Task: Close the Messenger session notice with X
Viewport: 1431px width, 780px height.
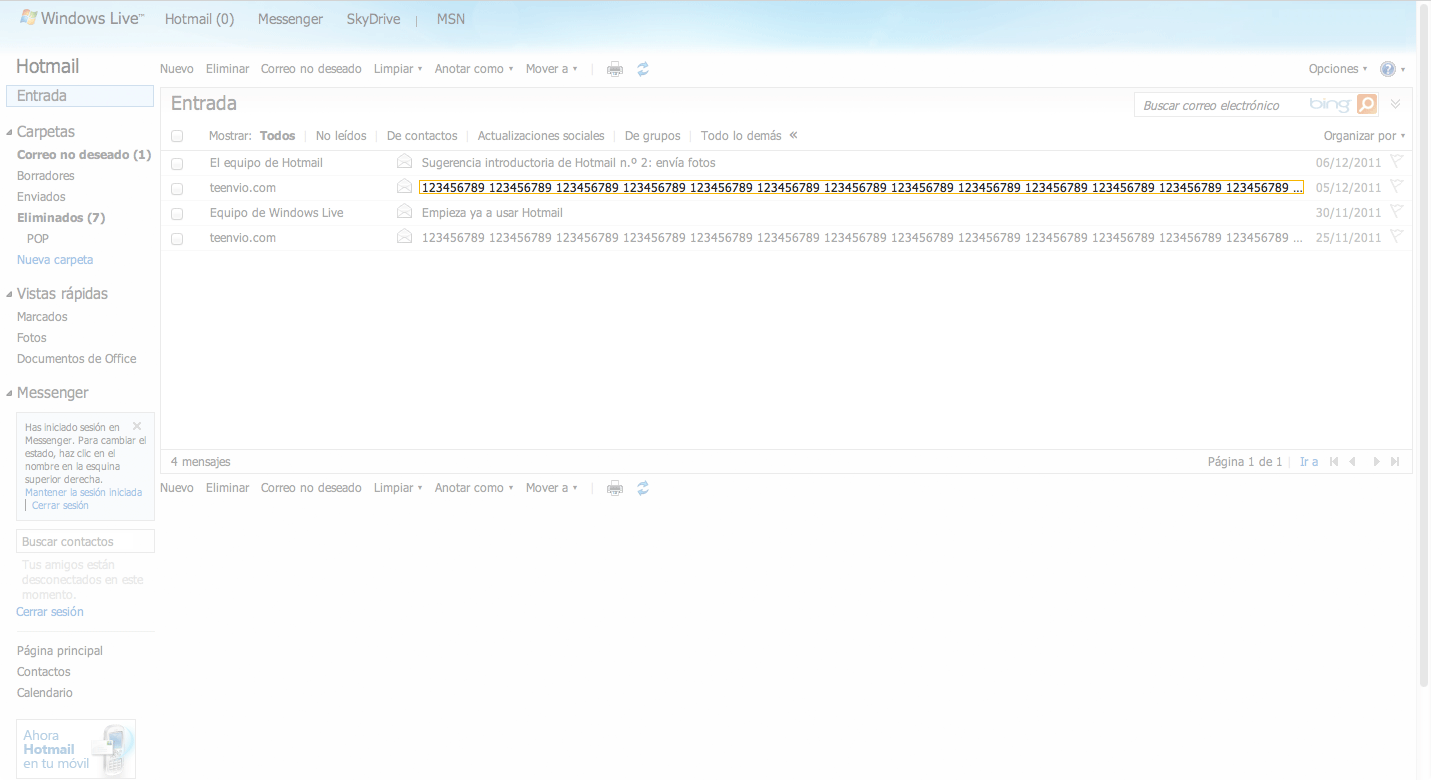Action: pyautogui.click(x=137, y=426)
